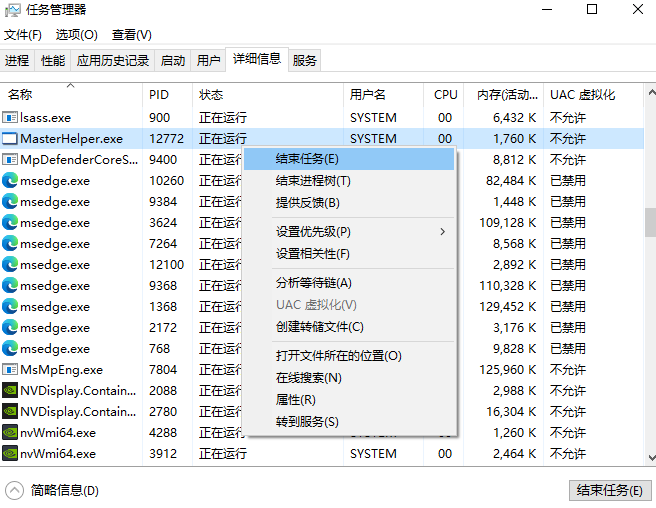Sort by the PID column header
Image resolution: width=656 pixels, height=508 pixels.
pyautogui.click(x=167, y=95)
